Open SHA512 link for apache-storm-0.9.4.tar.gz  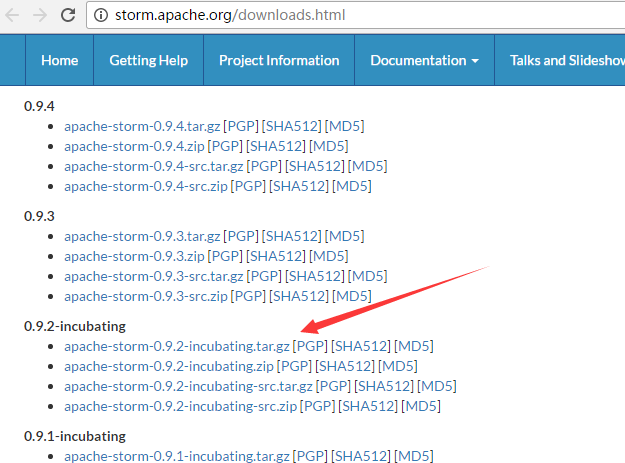pyautogui.click(x=291, y=126)
